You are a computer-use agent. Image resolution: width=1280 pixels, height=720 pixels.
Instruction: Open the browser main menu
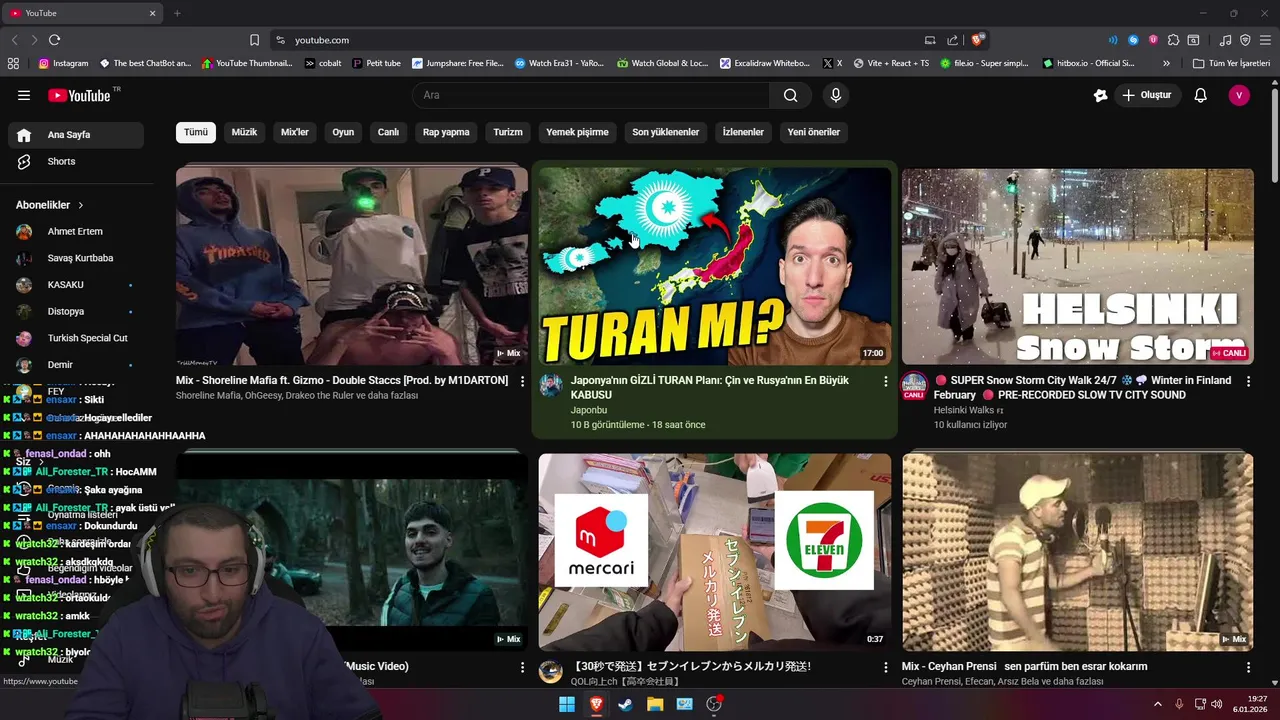tap(1265, 40)
